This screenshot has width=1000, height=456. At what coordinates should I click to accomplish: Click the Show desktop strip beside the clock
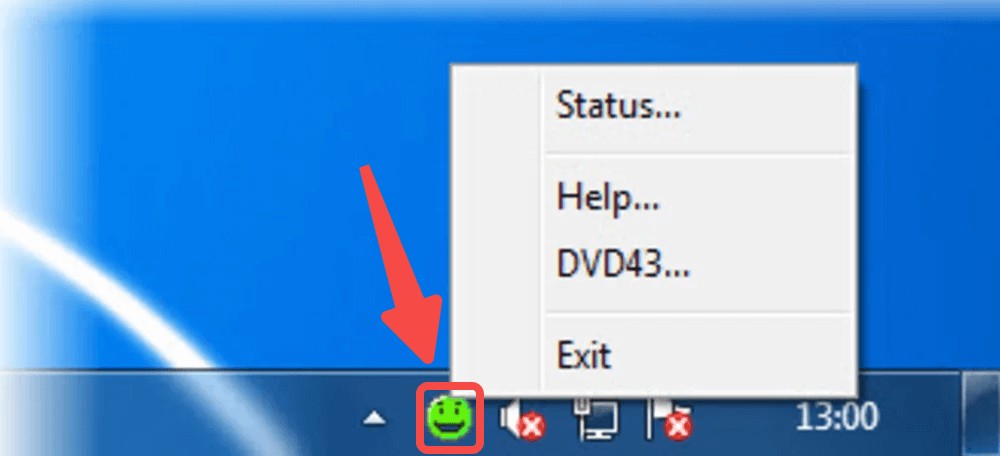[x=983, y=415]
